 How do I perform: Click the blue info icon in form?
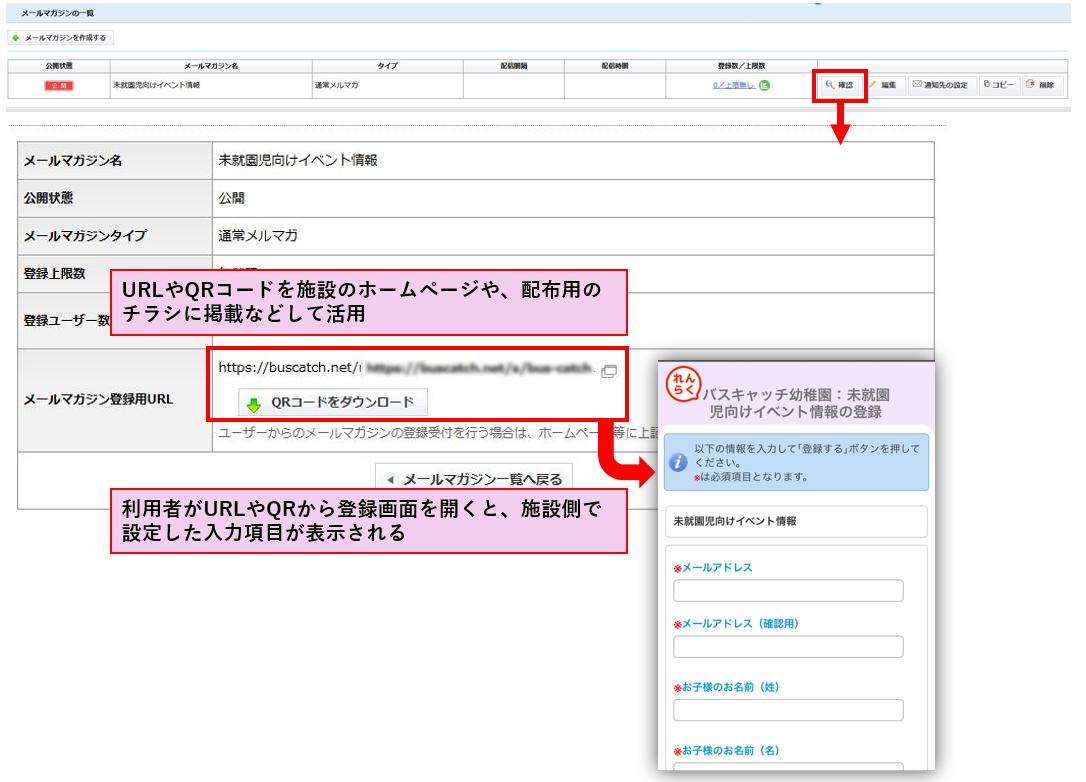click(x=677, y=463)
